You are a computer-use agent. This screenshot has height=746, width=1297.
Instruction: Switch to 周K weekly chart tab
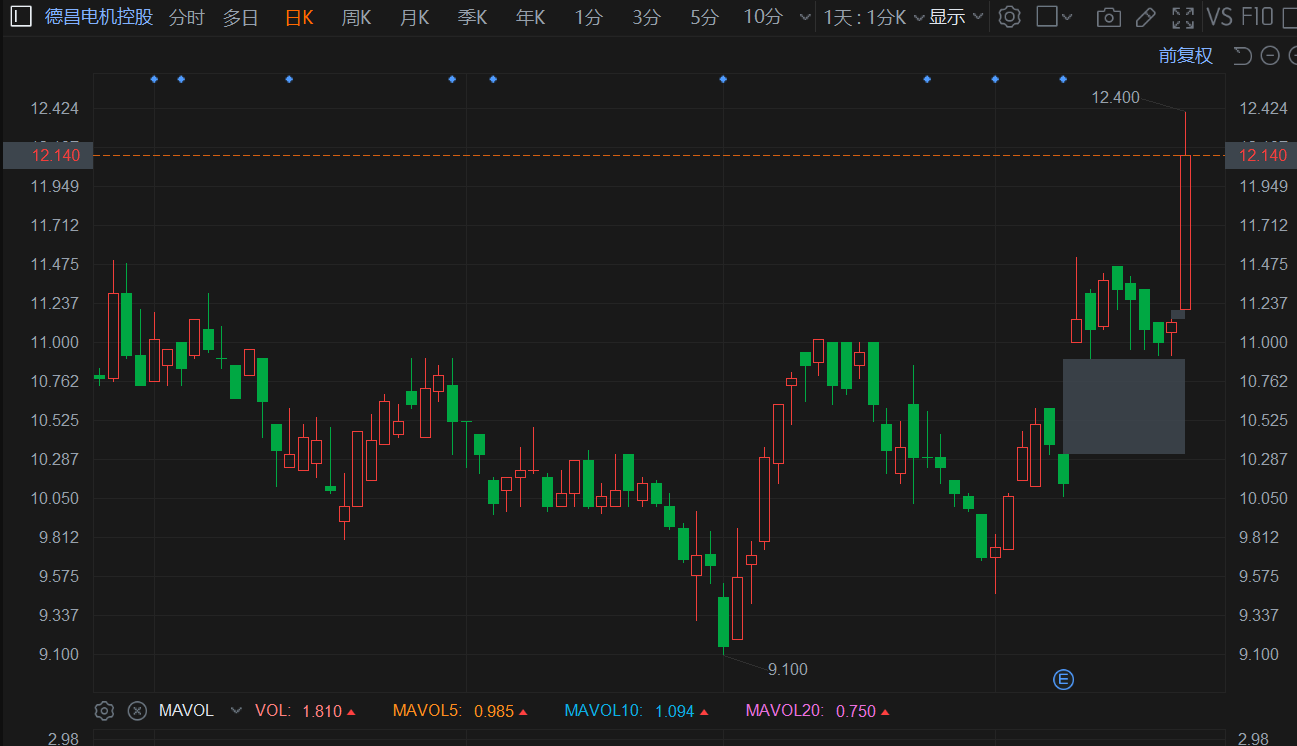[x=356, y=17]
